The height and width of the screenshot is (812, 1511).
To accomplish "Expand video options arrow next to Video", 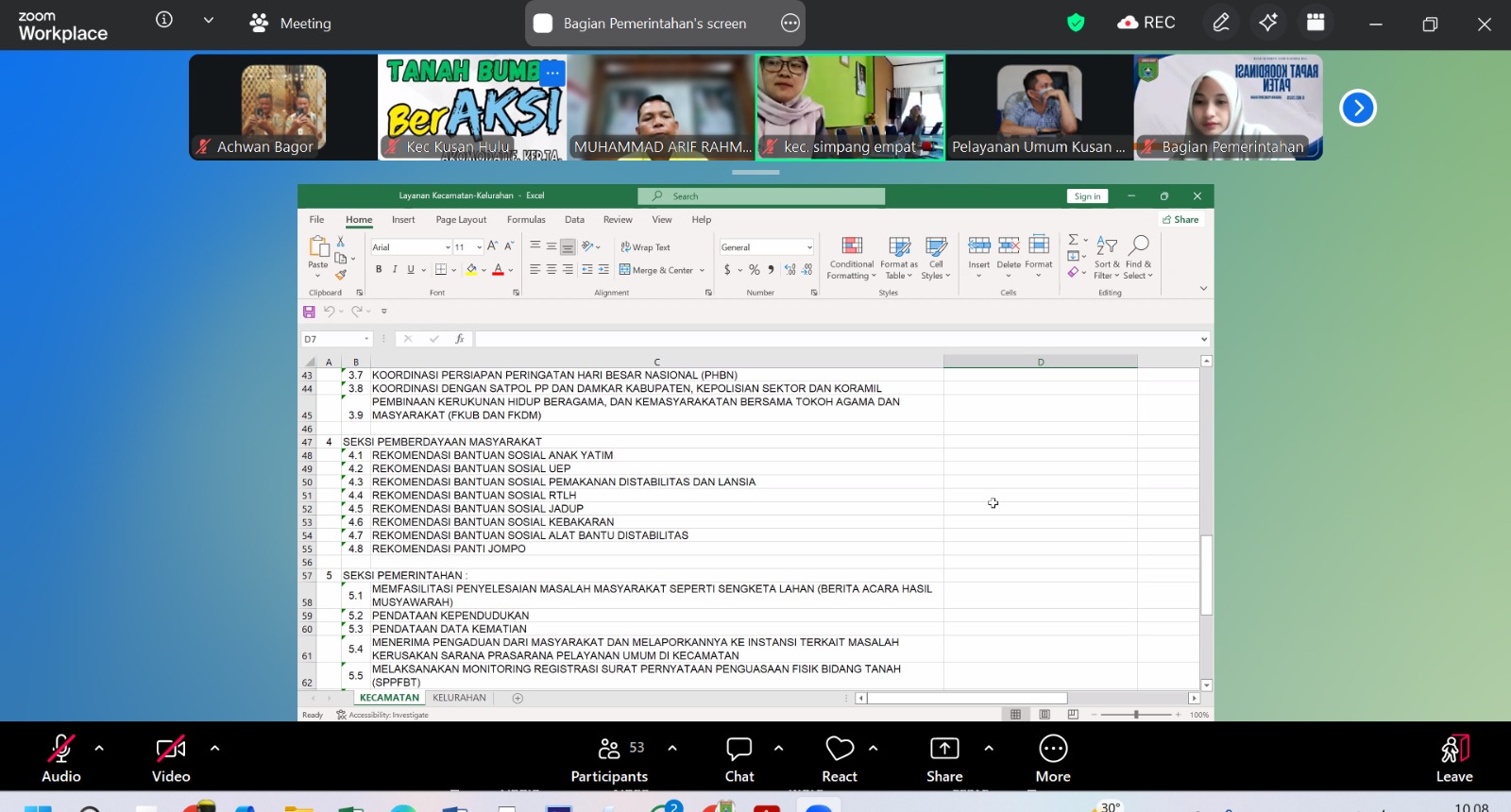I will coord(214,748).
